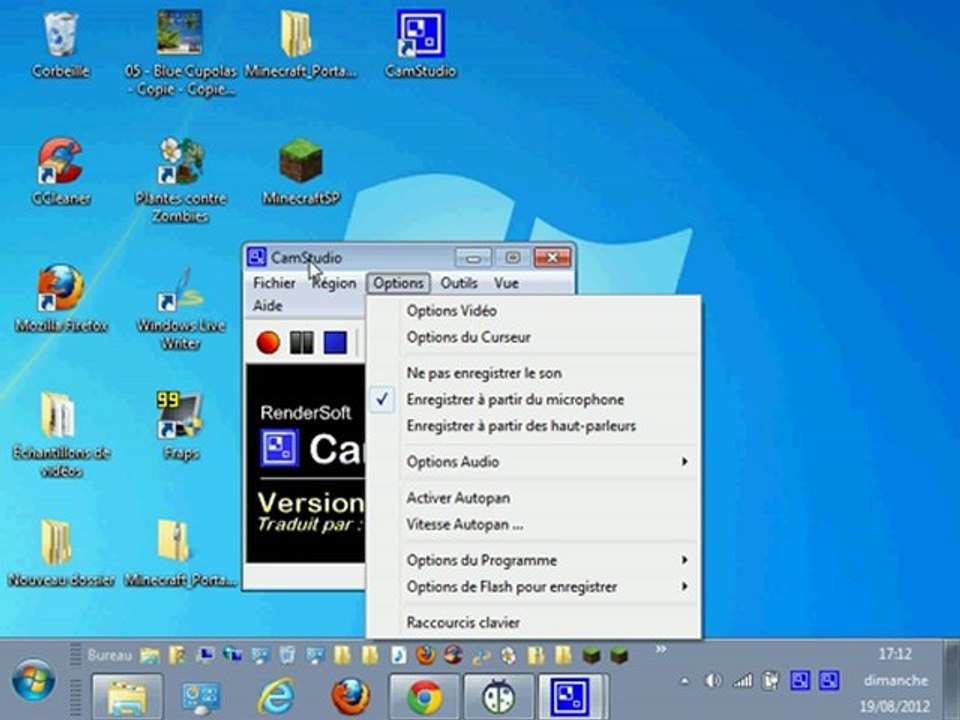Click the blue Stop button in CamStudio
The height and width of the screenshot is (720, 960).
335,342
